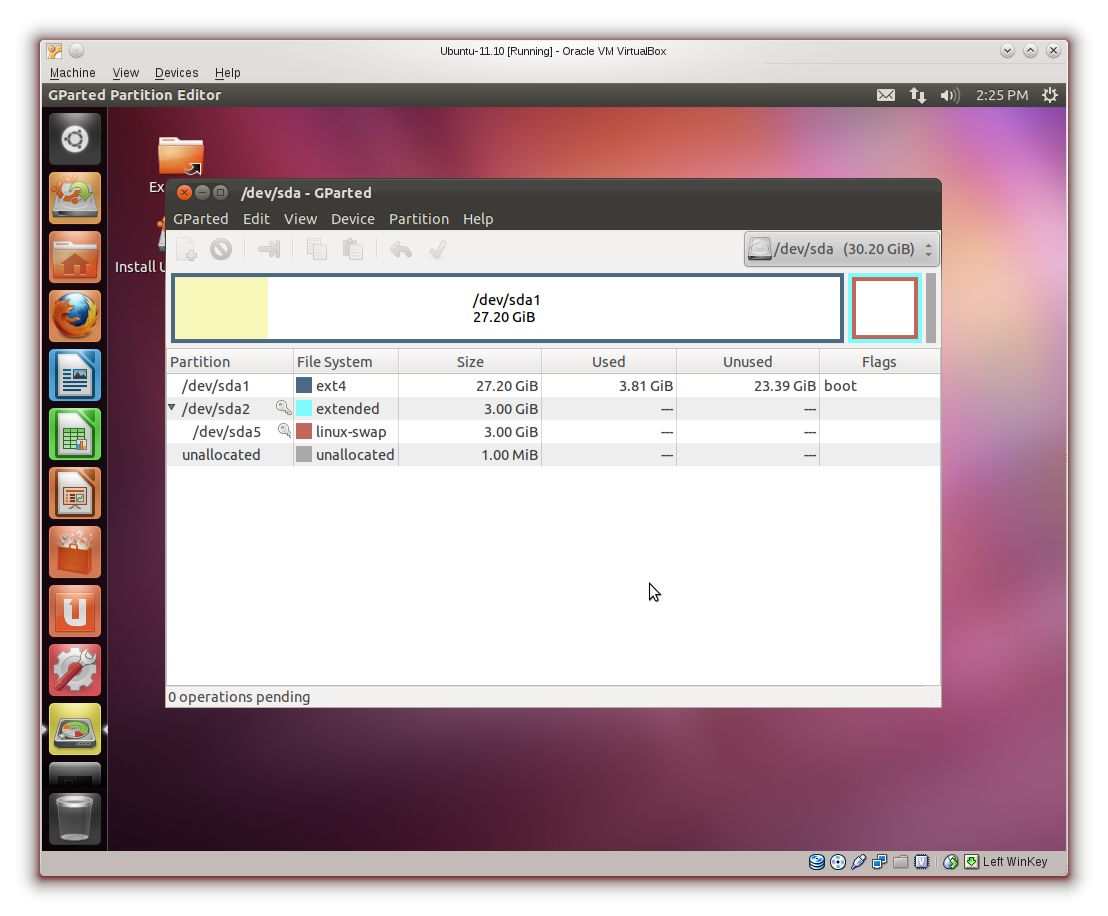Select the /dev/sda5 linux-swap row
This screenshot has width=1108, height=916.
pos(553,432)
